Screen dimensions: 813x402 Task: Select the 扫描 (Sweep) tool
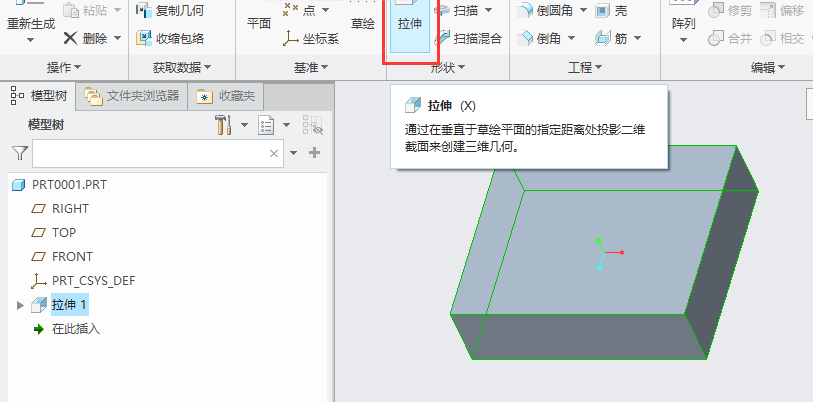pyautogui.click(x=456, y=10)
